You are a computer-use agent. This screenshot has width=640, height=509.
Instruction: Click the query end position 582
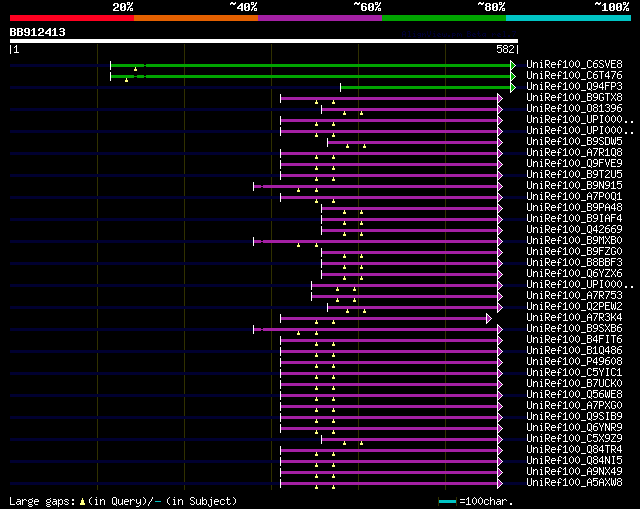pyautogui.click(x=505, y=49)
